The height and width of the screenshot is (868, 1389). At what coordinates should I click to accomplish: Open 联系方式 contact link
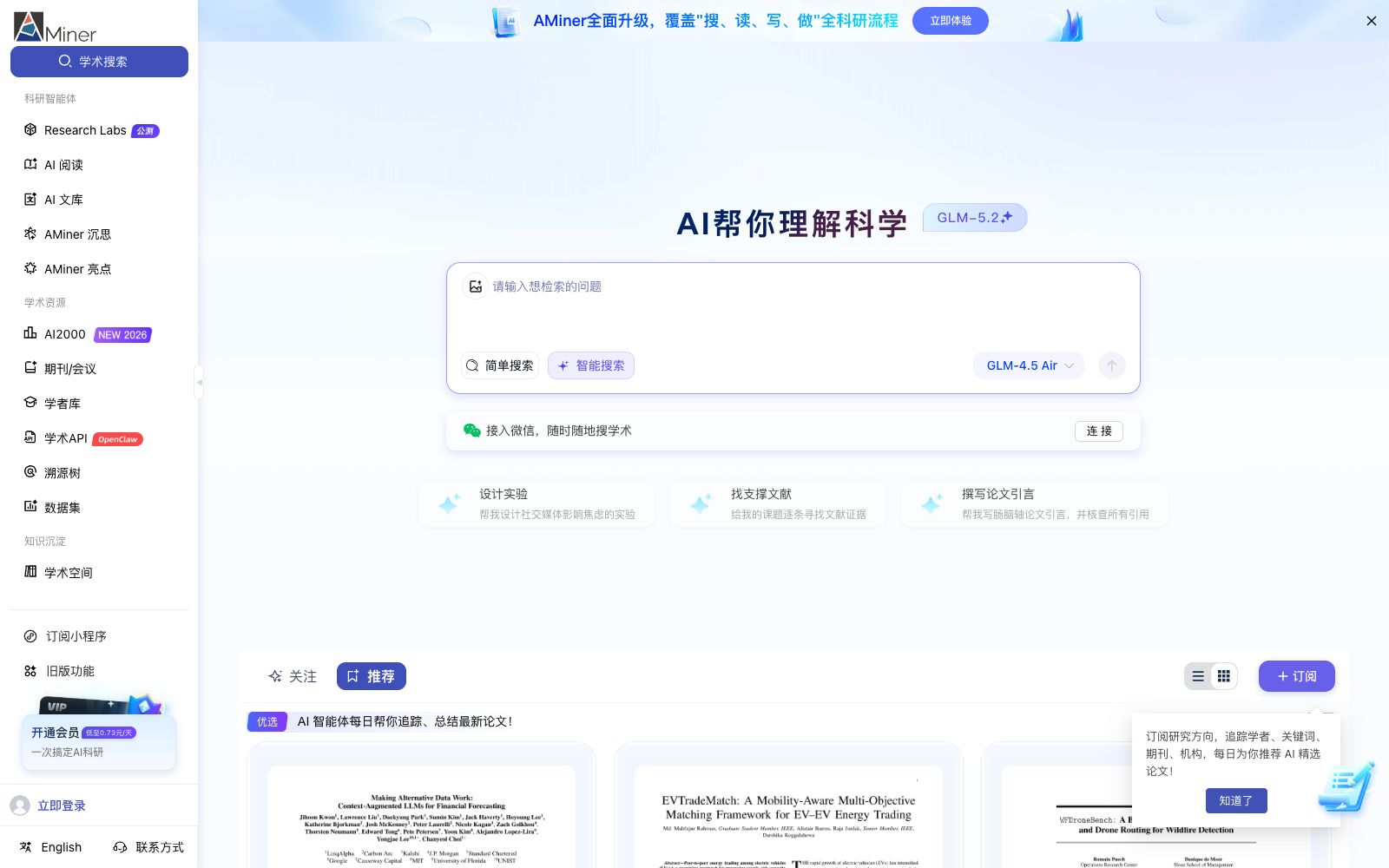click(x=148, y=847)
